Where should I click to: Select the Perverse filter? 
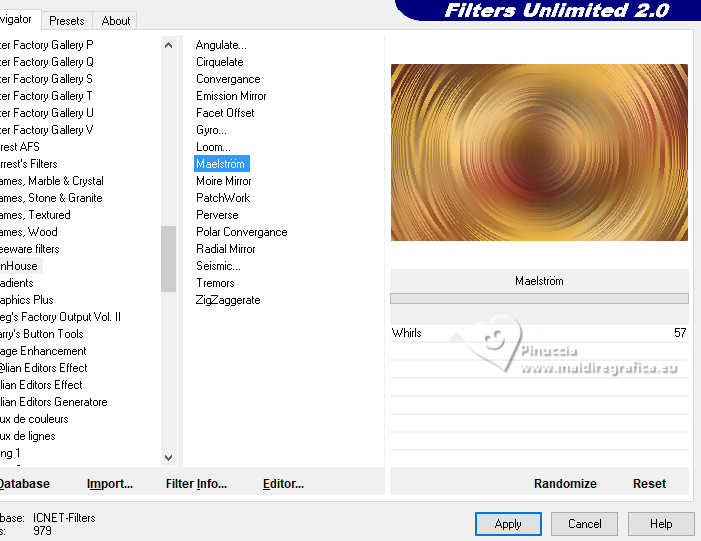click(x=217, y=215)
